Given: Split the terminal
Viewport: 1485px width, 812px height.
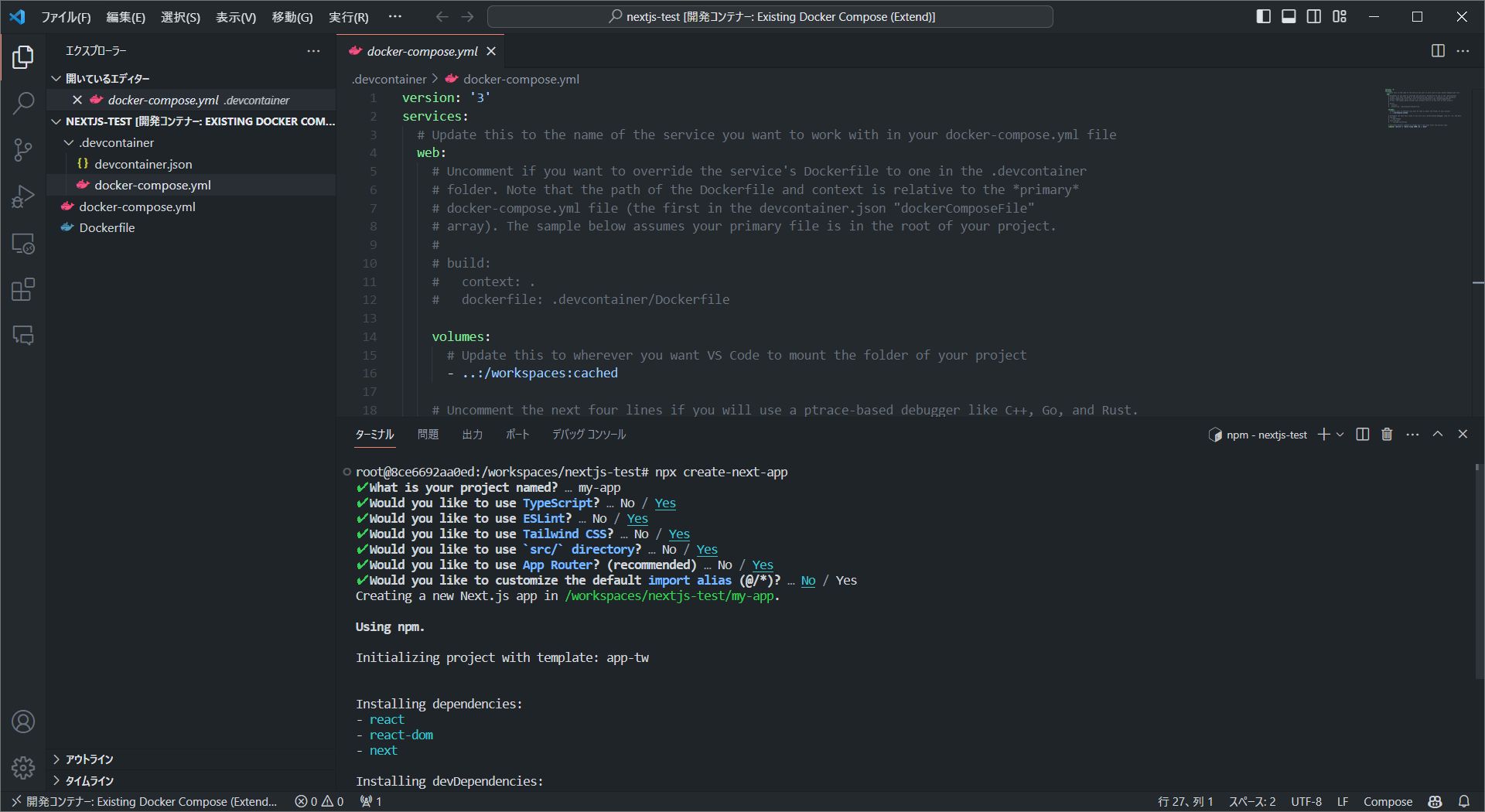Looking at the screenshot, I should [1363, 435].
